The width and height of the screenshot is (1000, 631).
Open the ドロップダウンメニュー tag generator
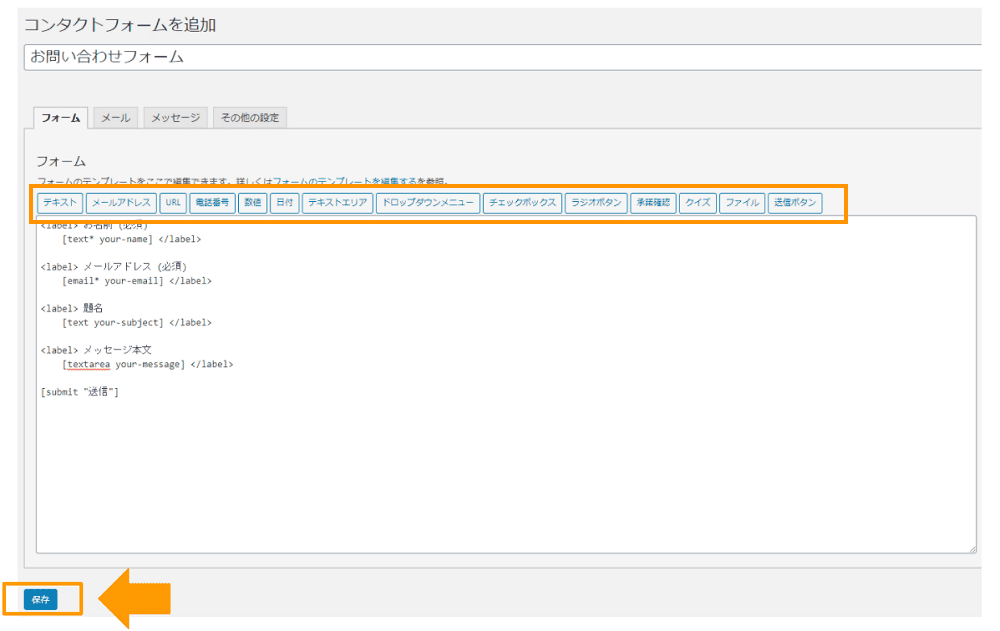[428, 203]
